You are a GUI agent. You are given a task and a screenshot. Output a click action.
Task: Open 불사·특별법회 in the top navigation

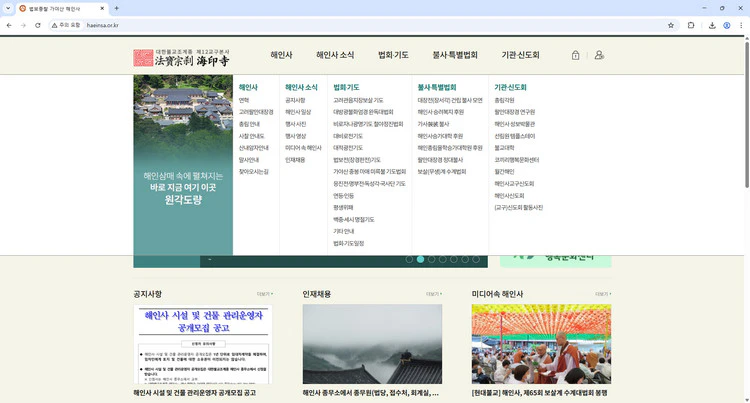click(x=455, y=55)
